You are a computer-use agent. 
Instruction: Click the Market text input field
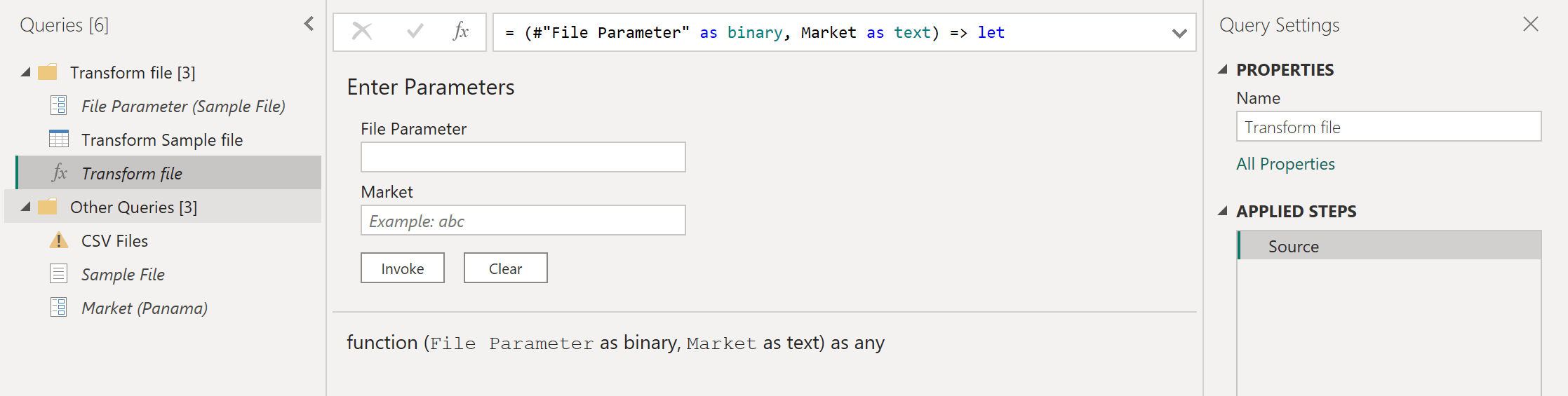[523, 221]
